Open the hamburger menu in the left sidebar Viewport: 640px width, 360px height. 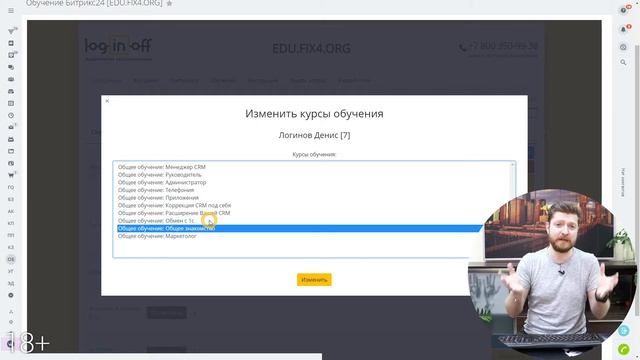pos(11,11)
